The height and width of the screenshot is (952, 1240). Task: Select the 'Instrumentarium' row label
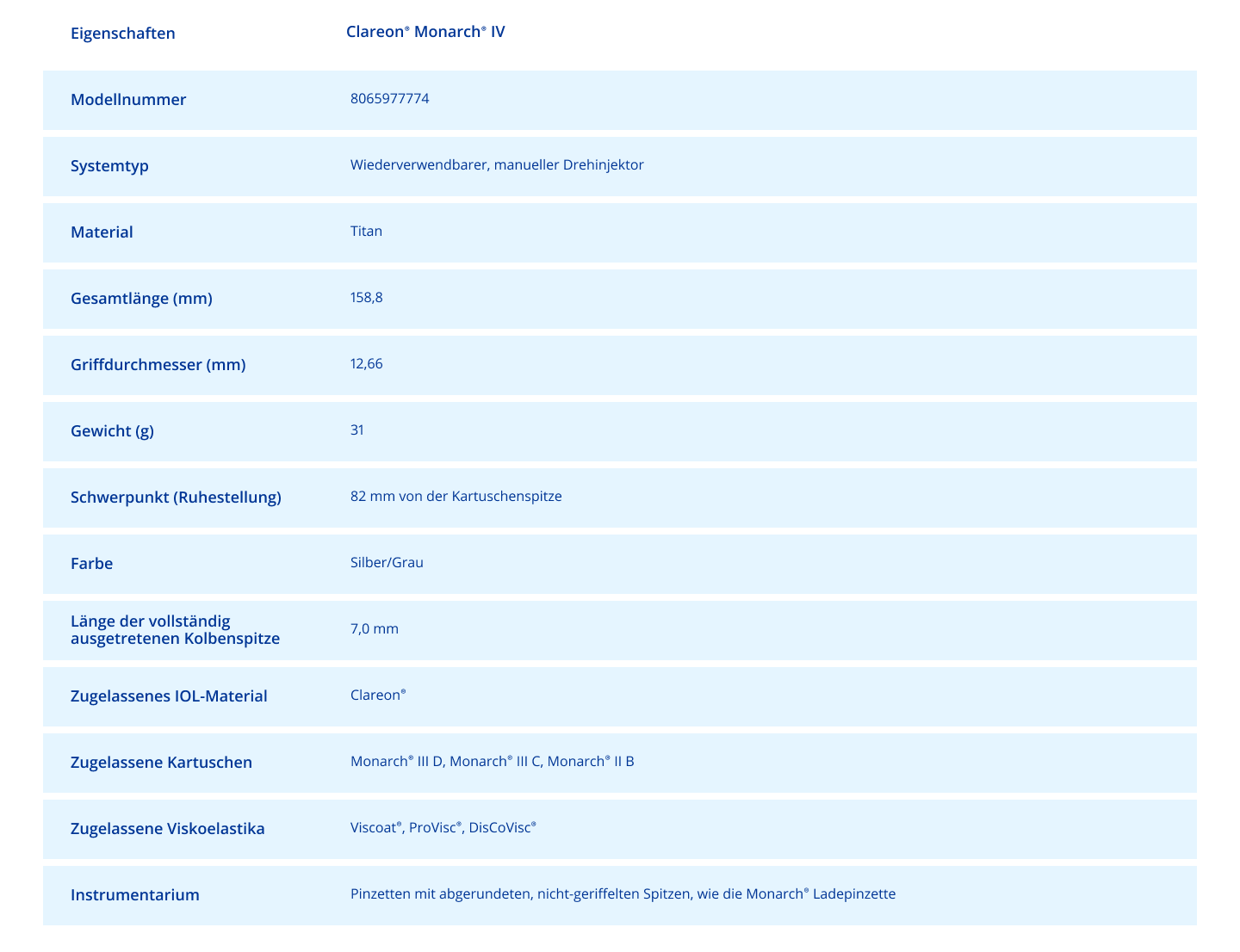pyautogui.click(x=135, y=895)
